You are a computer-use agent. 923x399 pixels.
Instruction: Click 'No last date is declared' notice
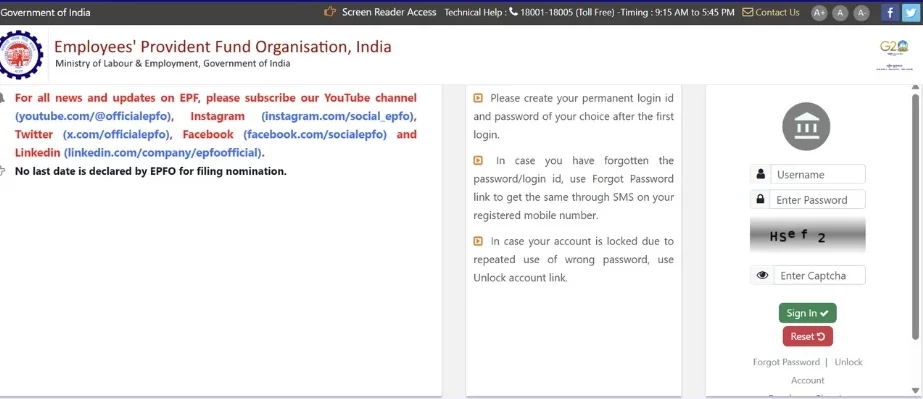pyautogui.click(x=151, y=172)
